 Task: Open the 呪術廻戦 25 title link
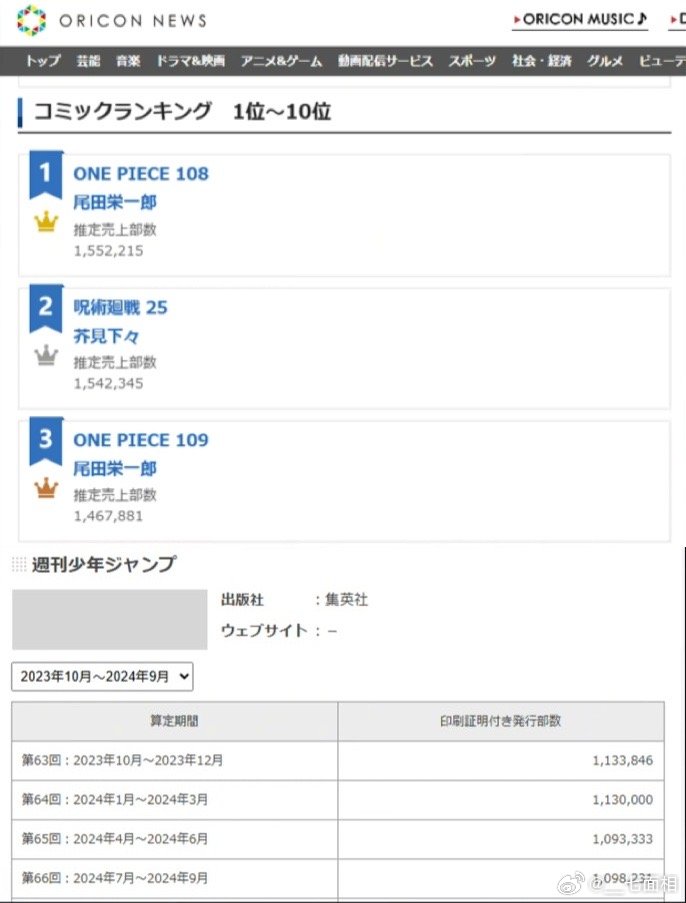(120, 308)
